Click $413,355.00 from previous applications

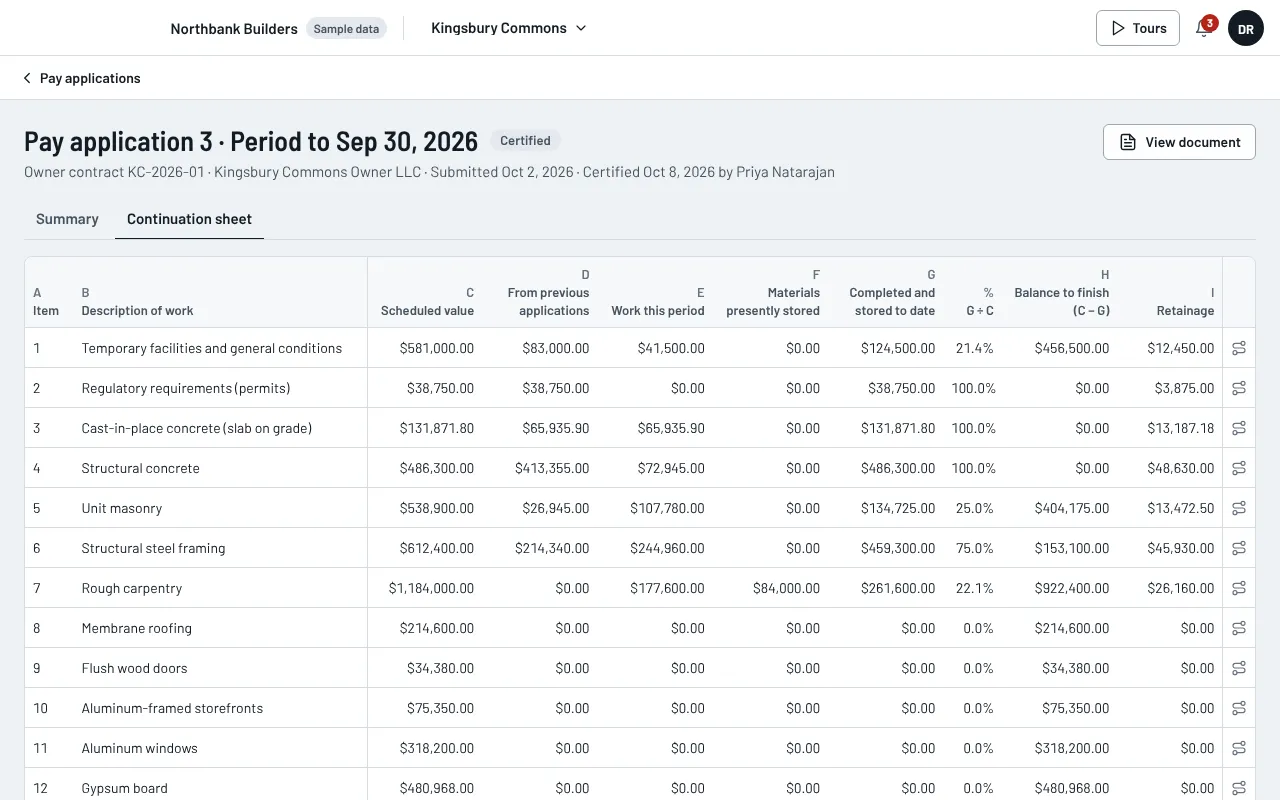552,468
